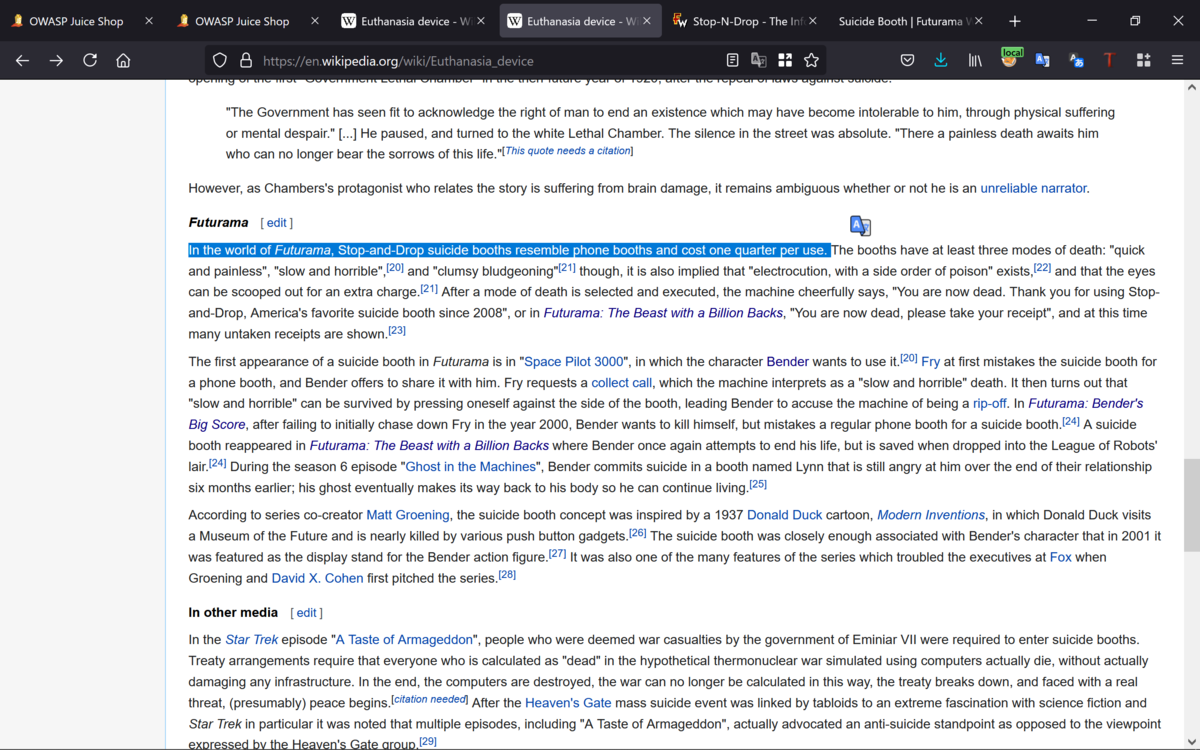1200x750 pixels.
Task: Go back to the previous page
Action: pos(22,60)
